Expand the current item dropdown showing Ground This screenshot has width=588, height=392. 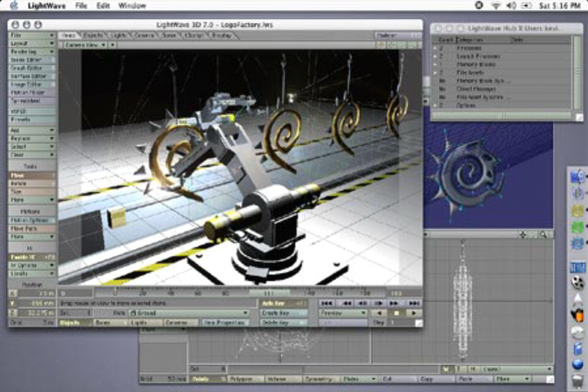(189, 313)
